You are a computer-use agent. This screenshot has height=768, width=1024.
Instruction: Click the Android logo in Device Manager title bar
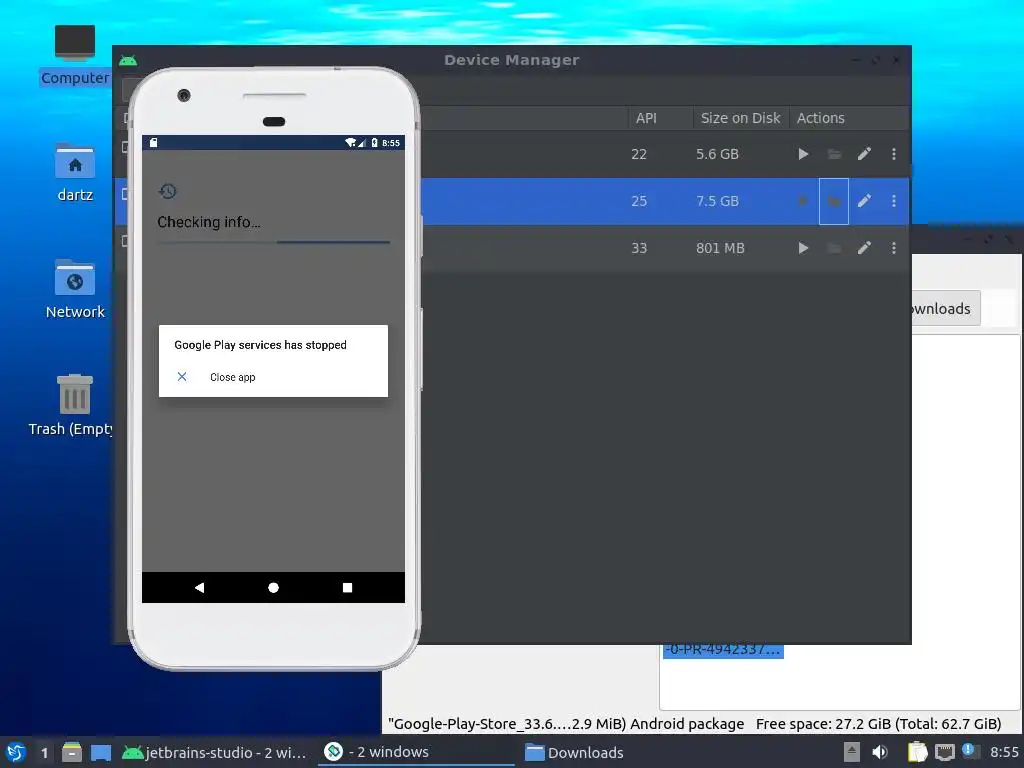[128, 61]
